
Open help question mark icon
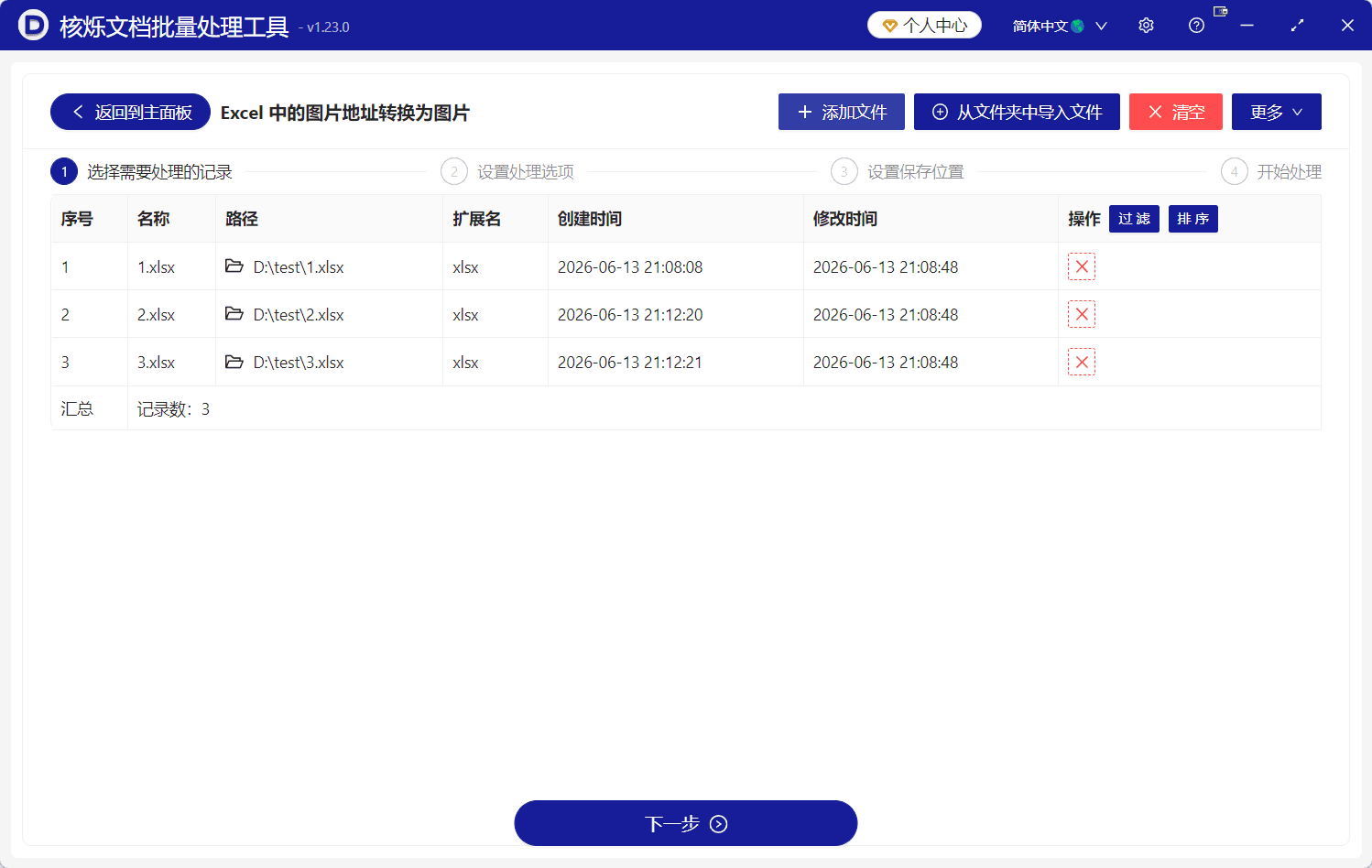pos(1196,26)
